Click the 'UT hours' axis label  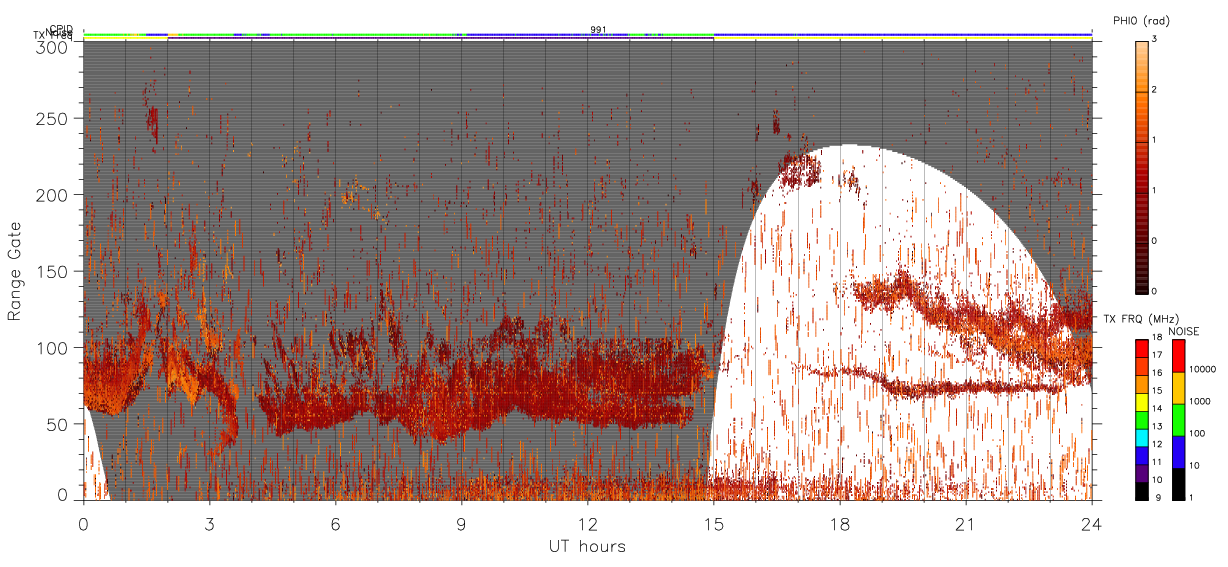(587, 547)
